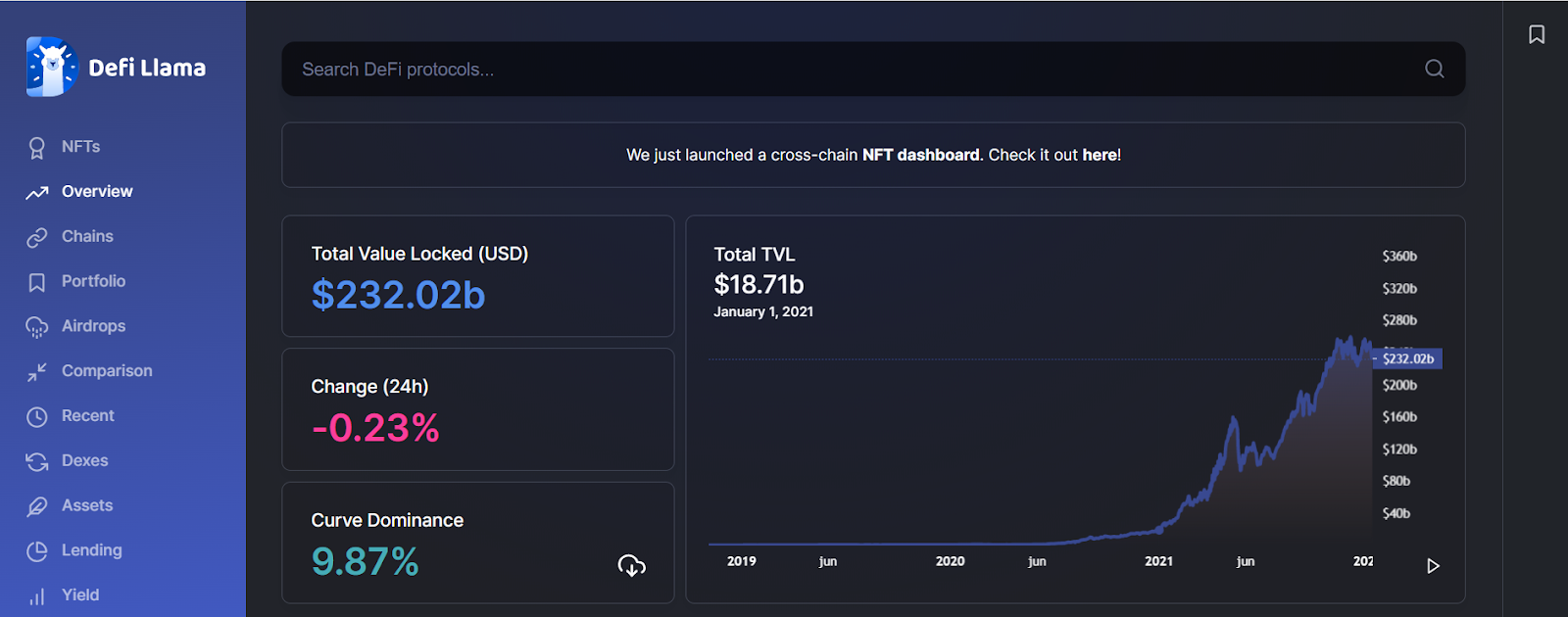Click the Portfolio bookmark icon in sidebar

pos(37,282)
